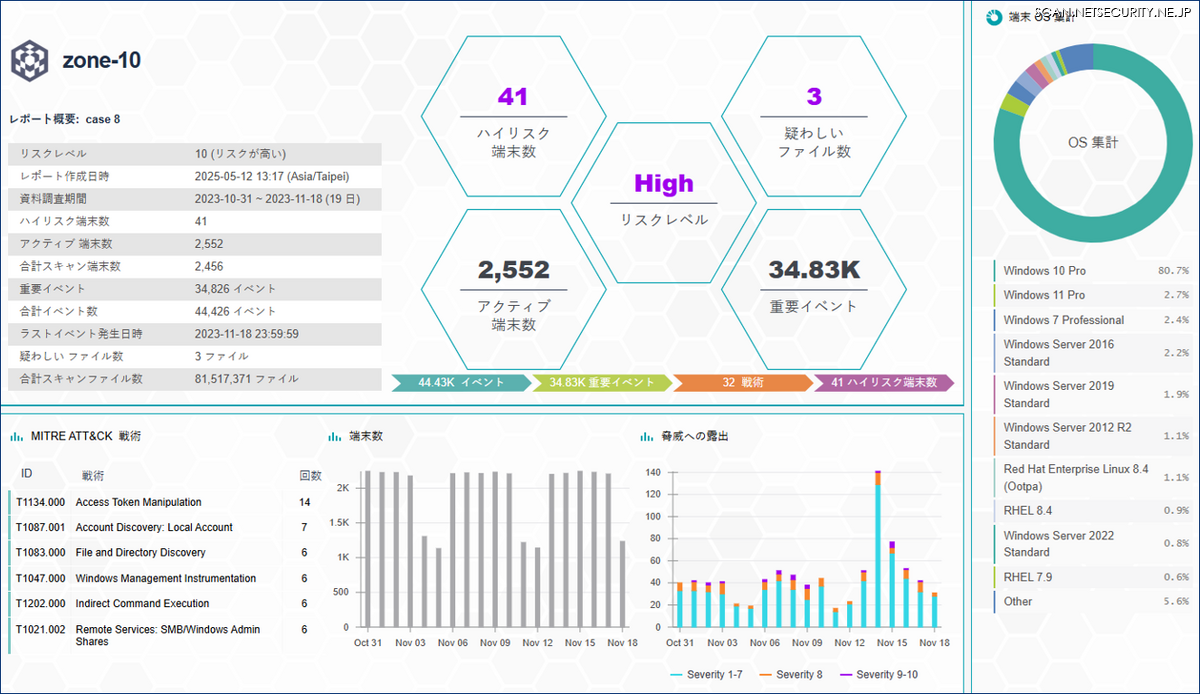The width and height of the screenshot is (1200, 694).
Task: Toggle the Severity 8 legend entry
Action: 791,675
